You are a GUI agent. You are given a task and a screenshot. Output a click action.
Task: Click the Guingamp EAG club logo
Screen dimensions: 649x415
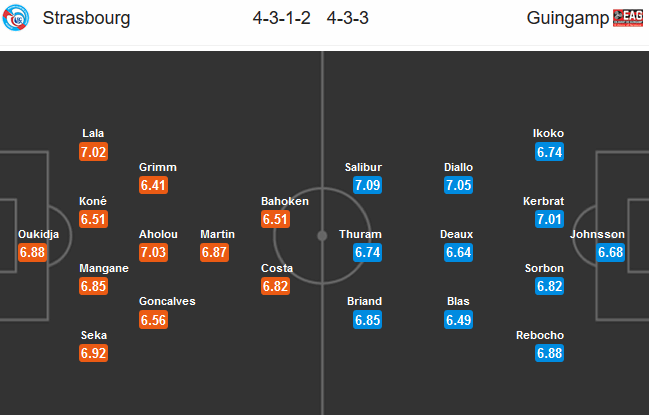click(x=628, y=18)
